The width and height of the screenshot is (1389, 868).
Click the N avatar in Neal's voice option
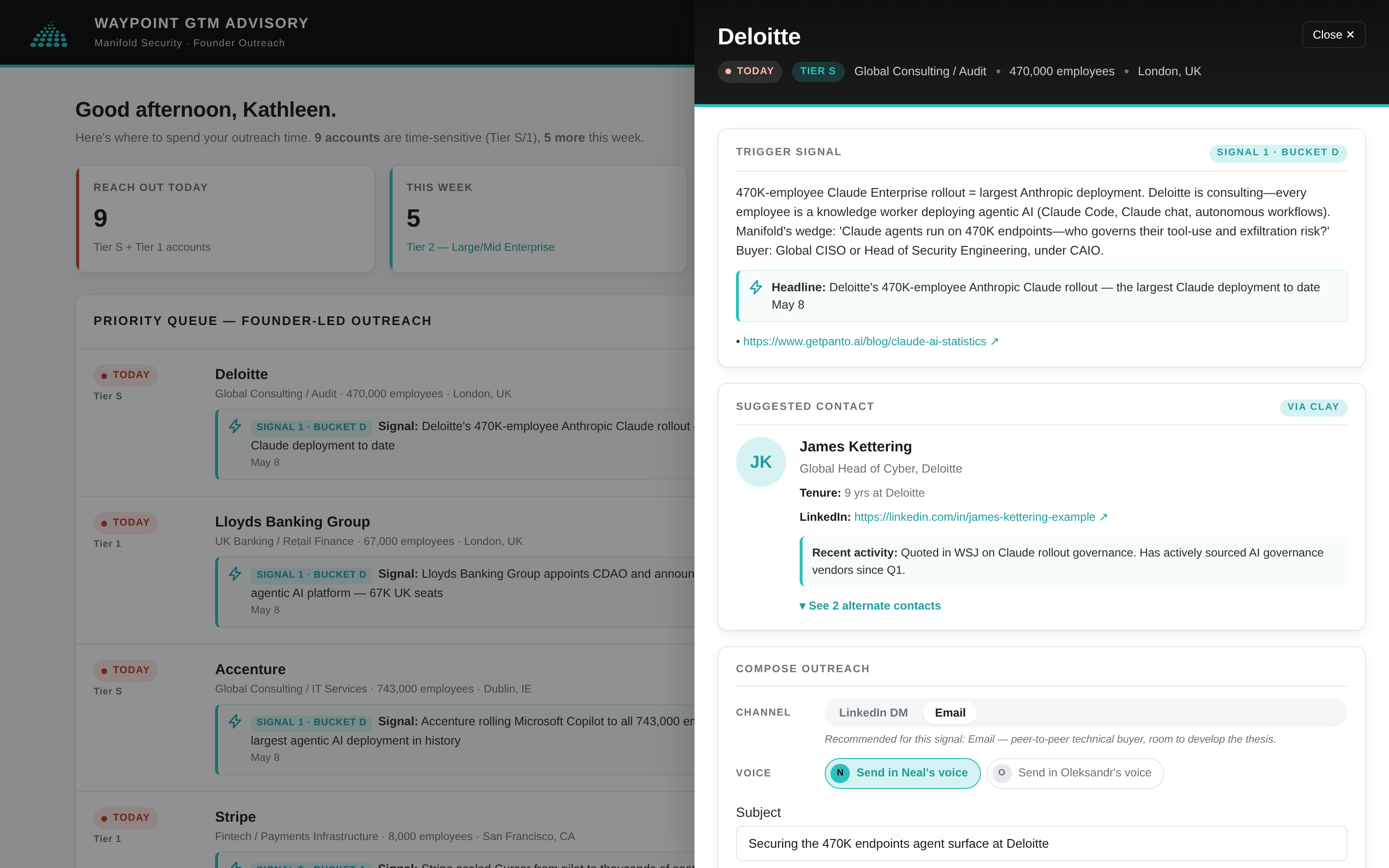(840, 773)
